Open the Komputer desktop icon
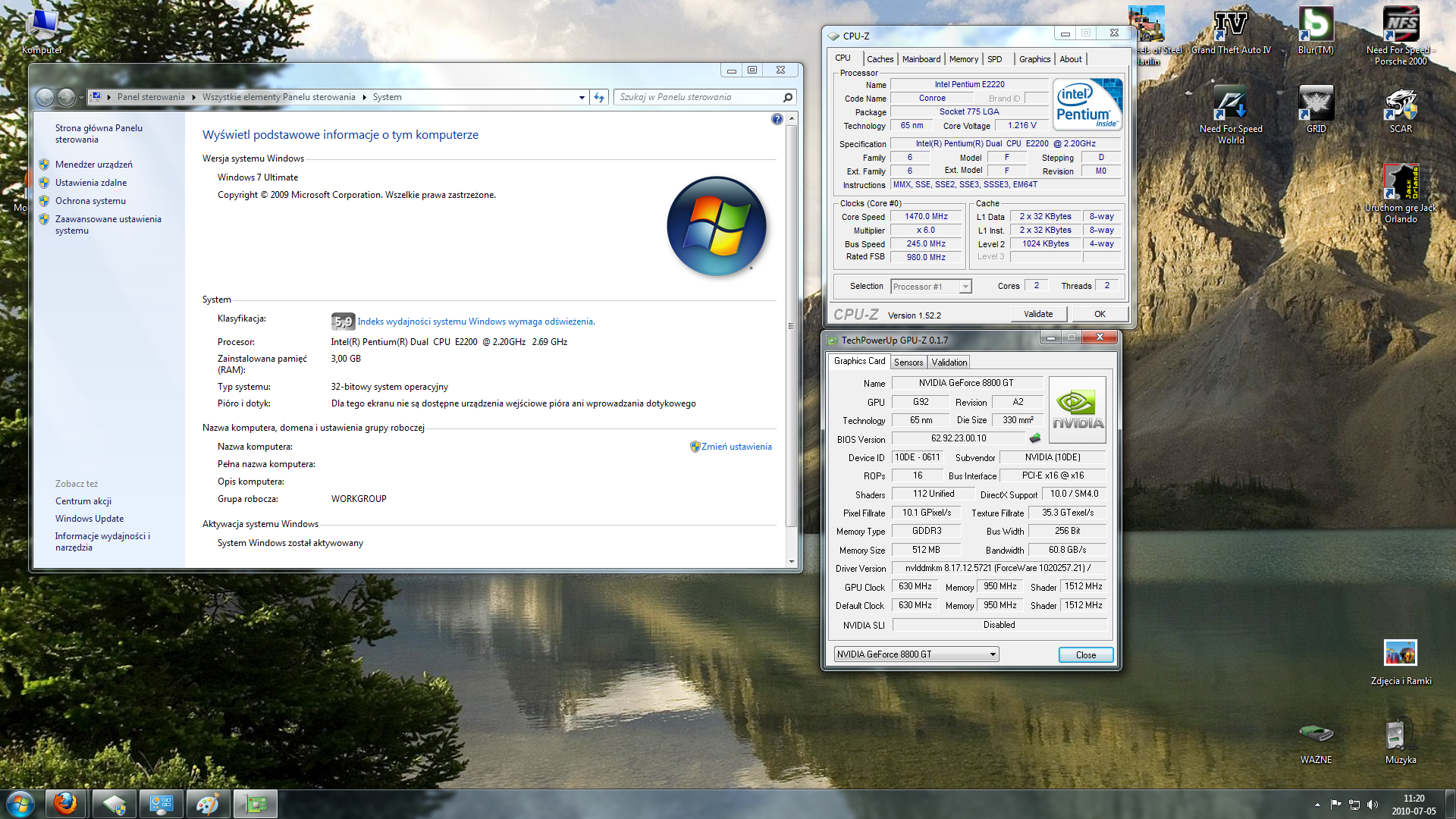This screenshot has height=819, width=1456. (x=42, y=30)
